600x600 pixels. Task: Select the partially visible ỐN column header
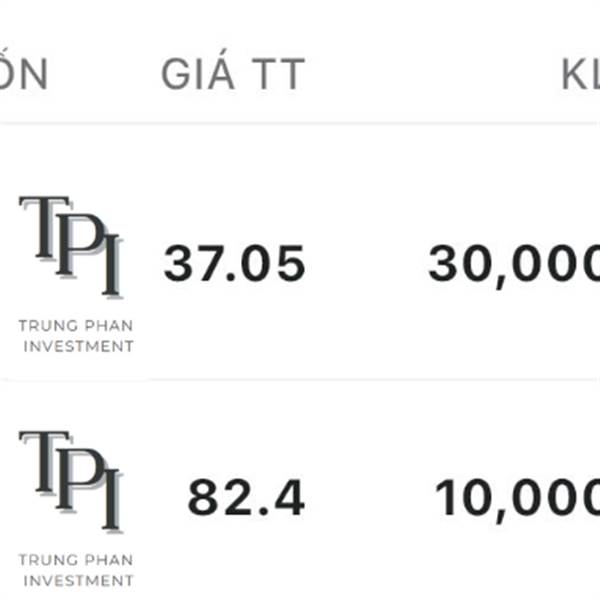[23, 70]
